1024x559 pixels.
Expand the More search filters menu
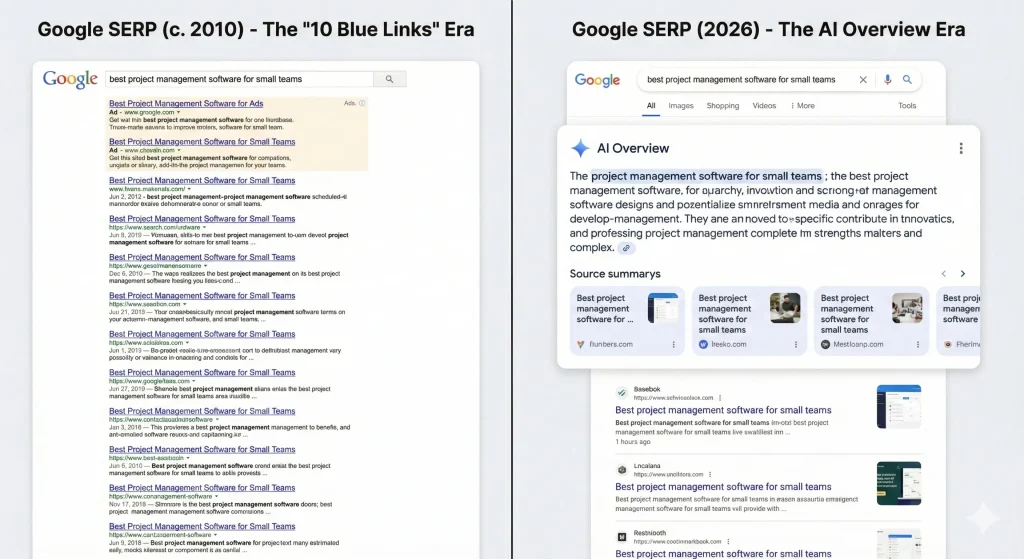pyautogui.click(x=802, y=105)
